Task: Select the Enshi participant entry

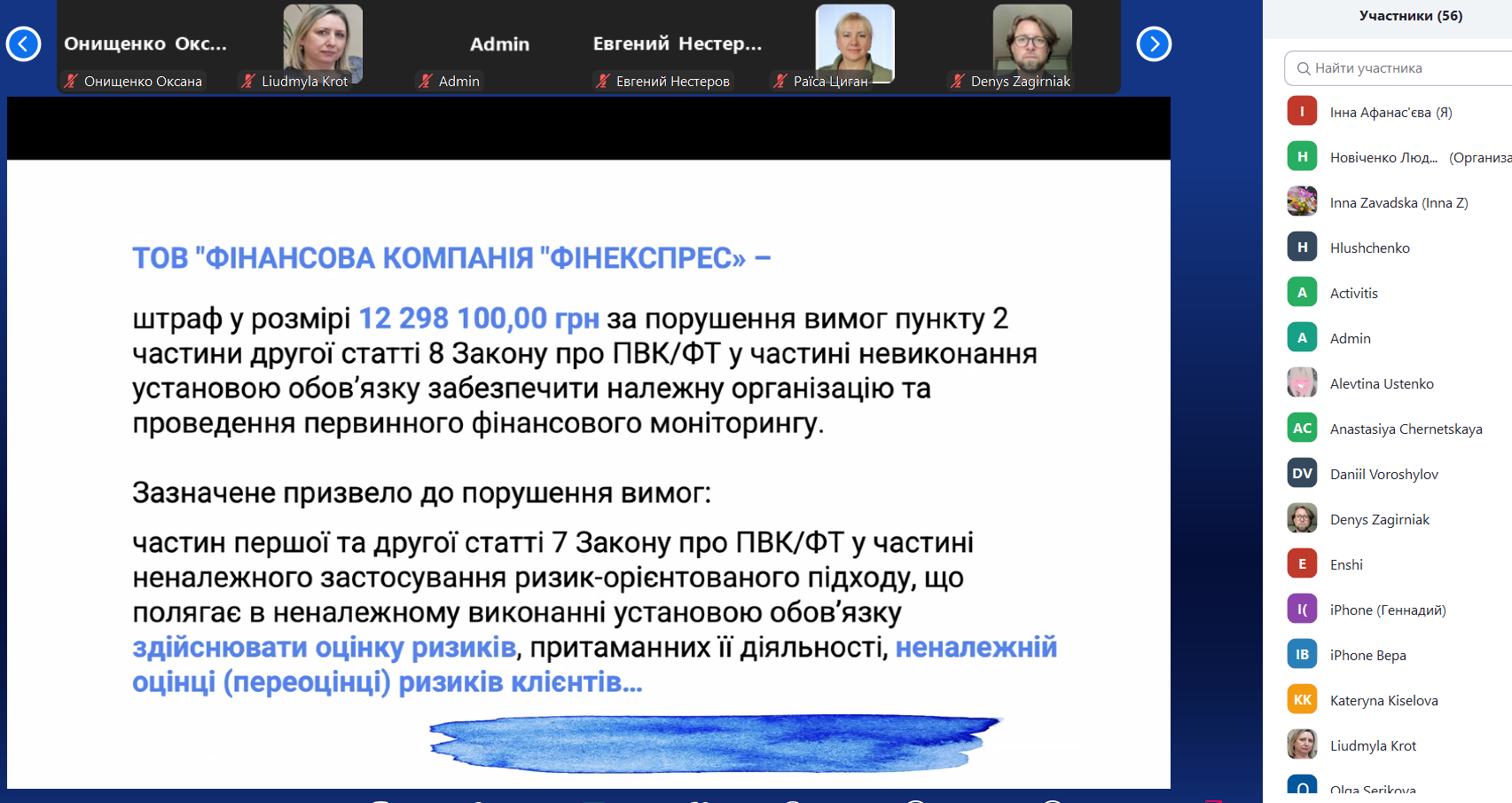Action: 1346,564
